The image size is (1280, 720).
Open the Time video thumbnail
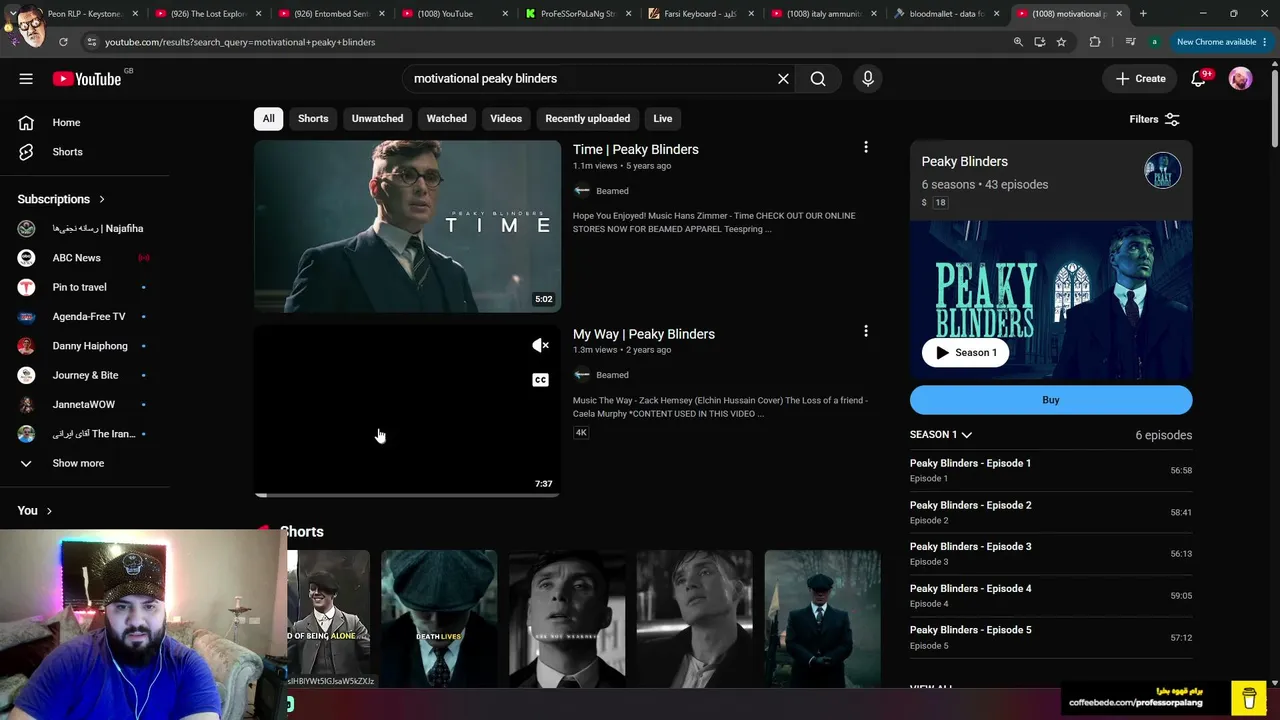click(x=407, y=226)
